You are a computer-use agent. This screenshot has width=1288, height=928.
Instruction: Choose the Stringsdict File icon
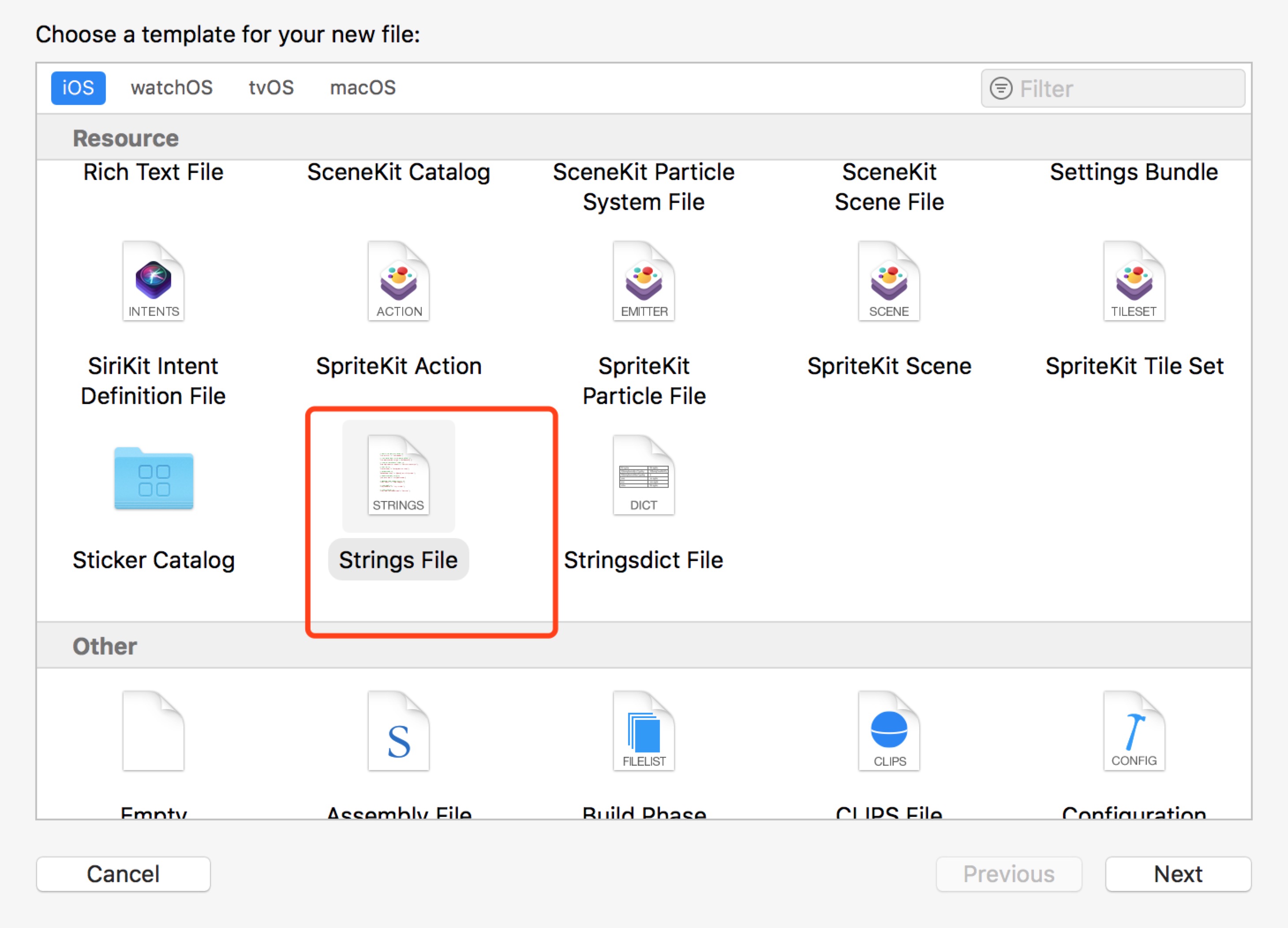point(644,475)
